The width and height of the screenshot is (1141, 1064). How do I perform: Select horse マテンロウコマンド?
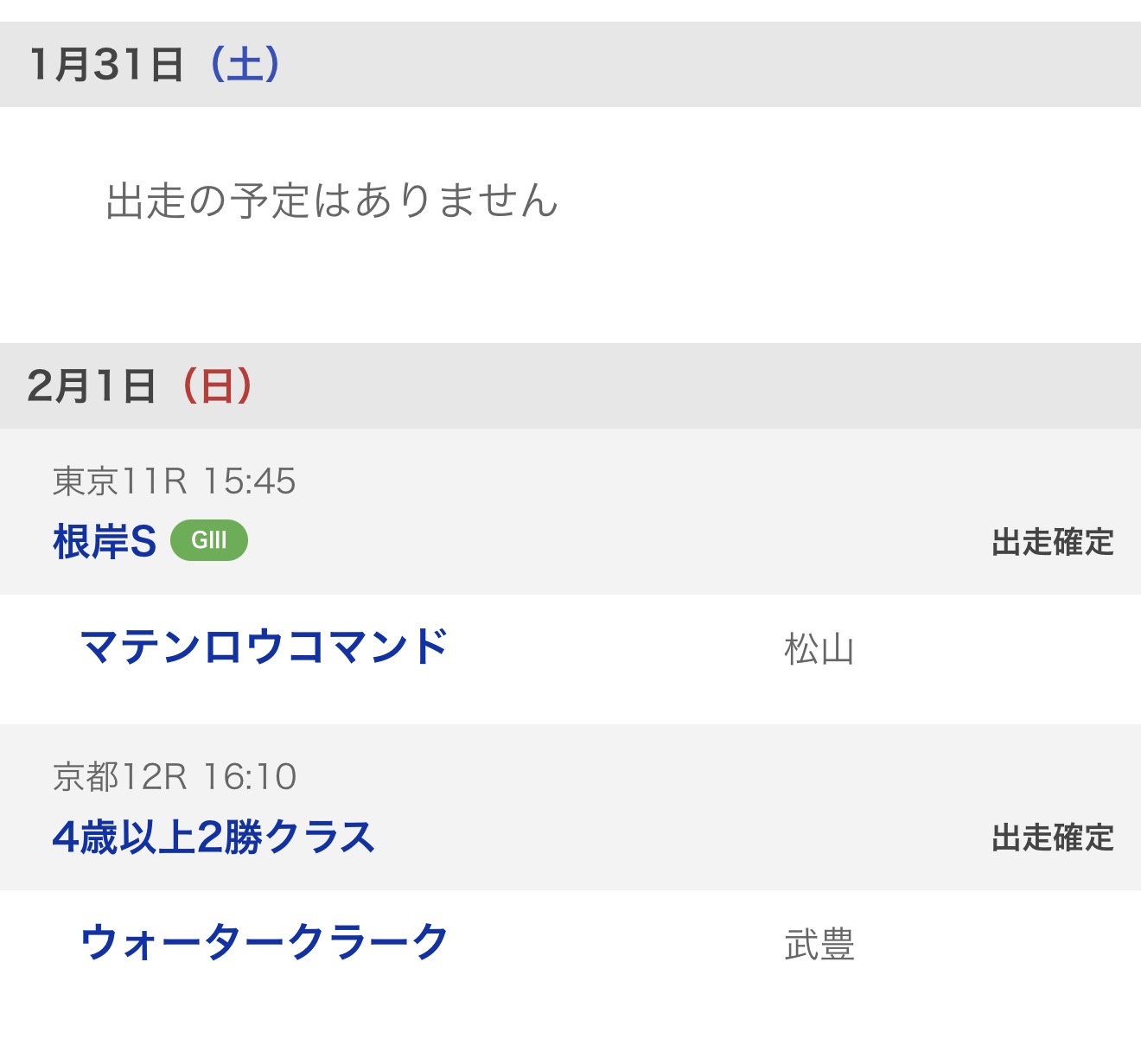click(x=264, y=647)
